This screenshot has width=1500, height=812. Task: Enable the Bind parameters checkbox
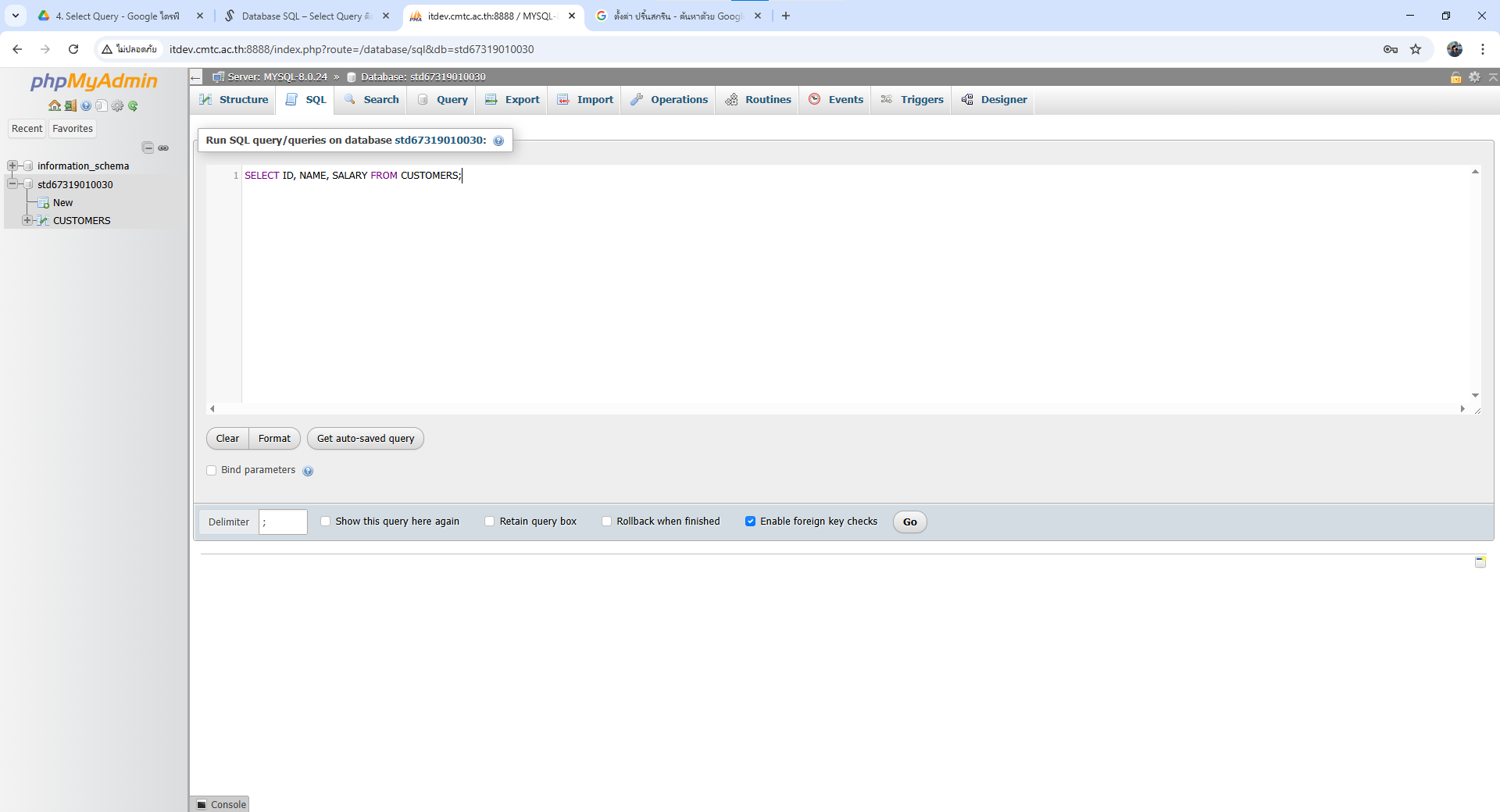(x=212, y=471)
